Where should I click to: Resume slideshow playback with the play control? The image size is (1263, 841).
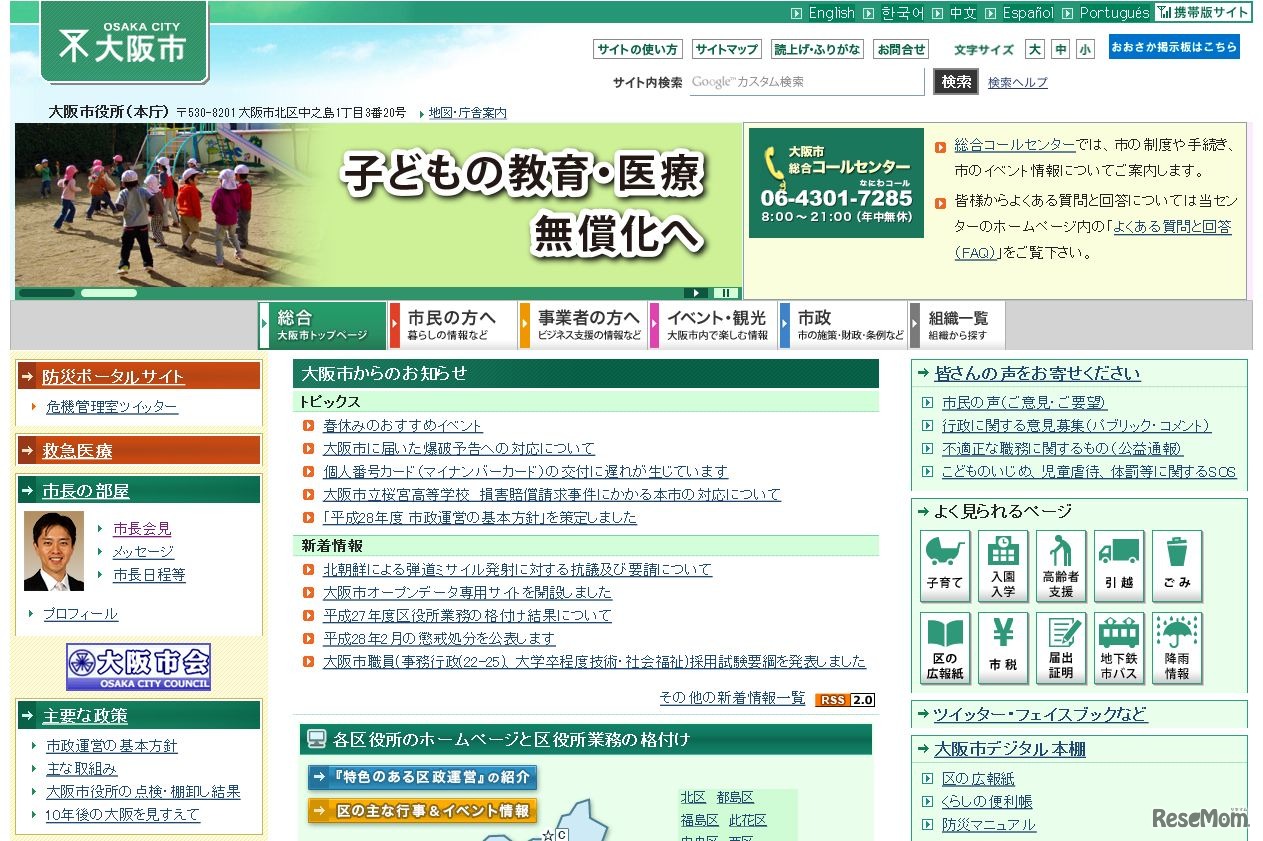[x=696, y=293]
